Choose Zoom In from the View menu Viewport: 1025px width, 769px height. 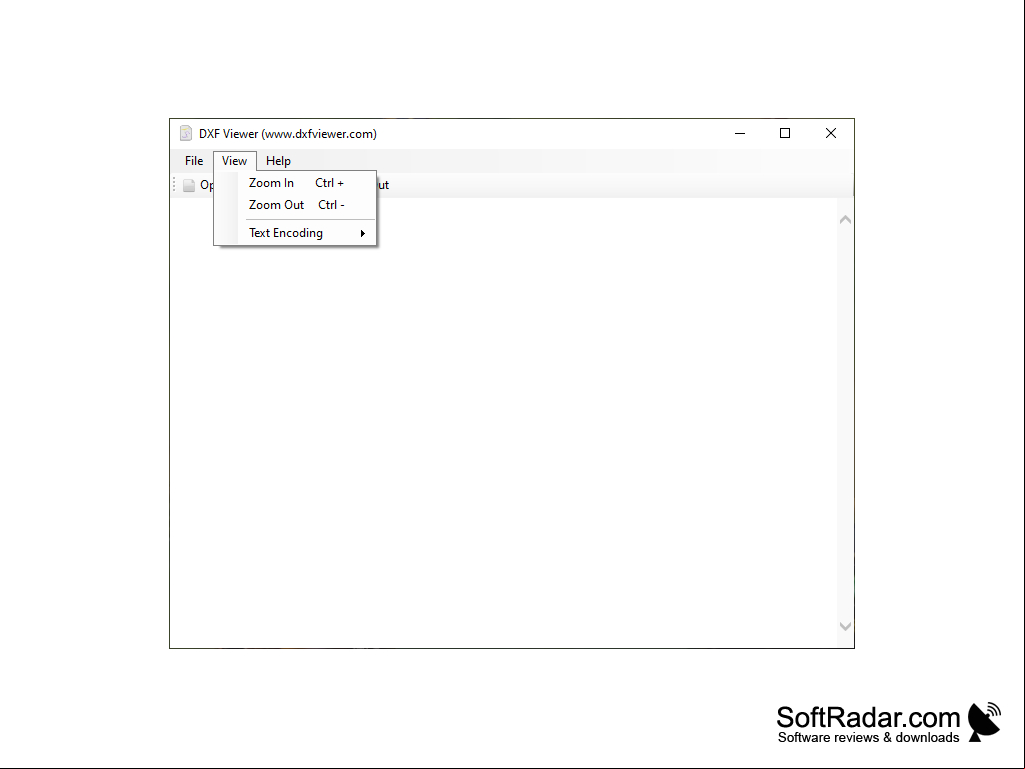[x=295, y=183]
